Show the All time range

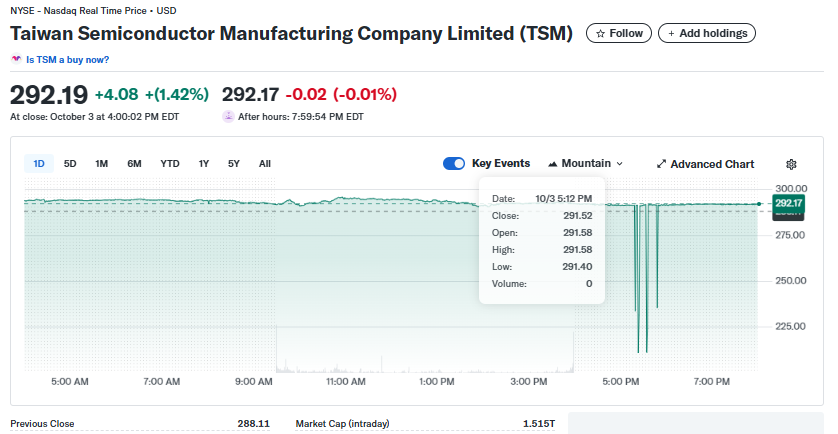(x=264, y=164)
